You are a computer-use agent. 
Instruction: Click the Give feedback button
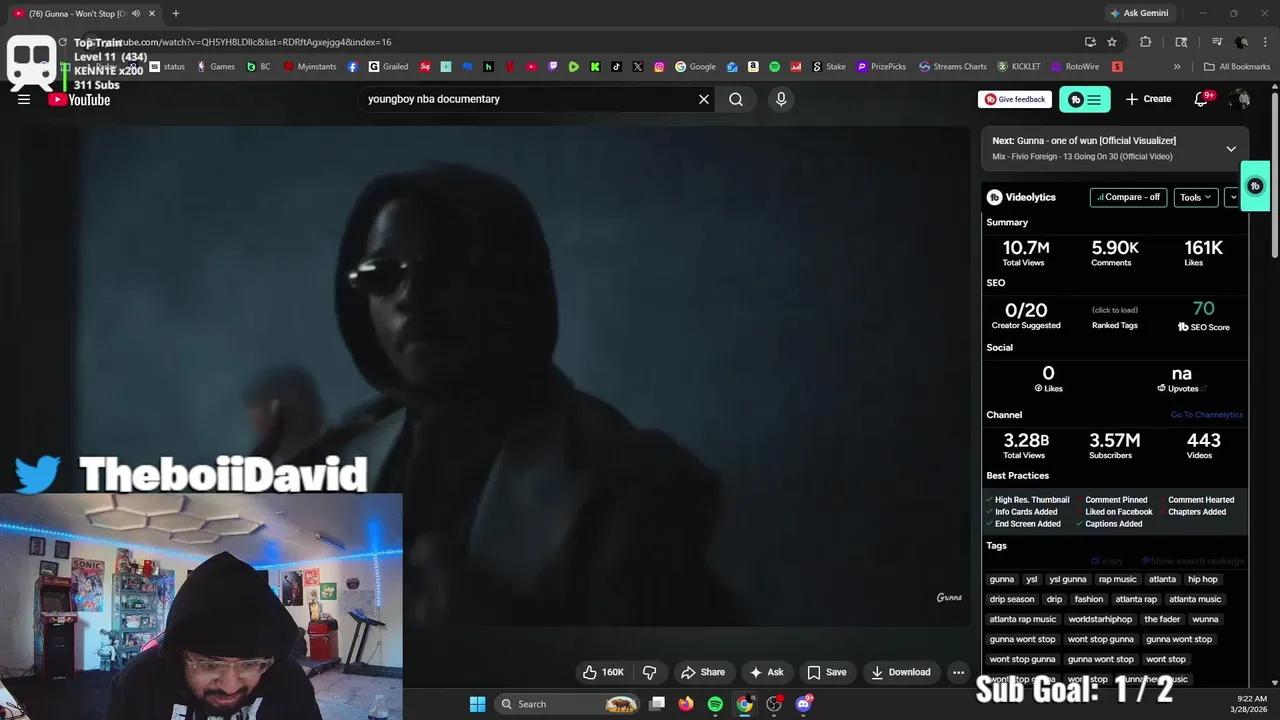pos(1015,99)
